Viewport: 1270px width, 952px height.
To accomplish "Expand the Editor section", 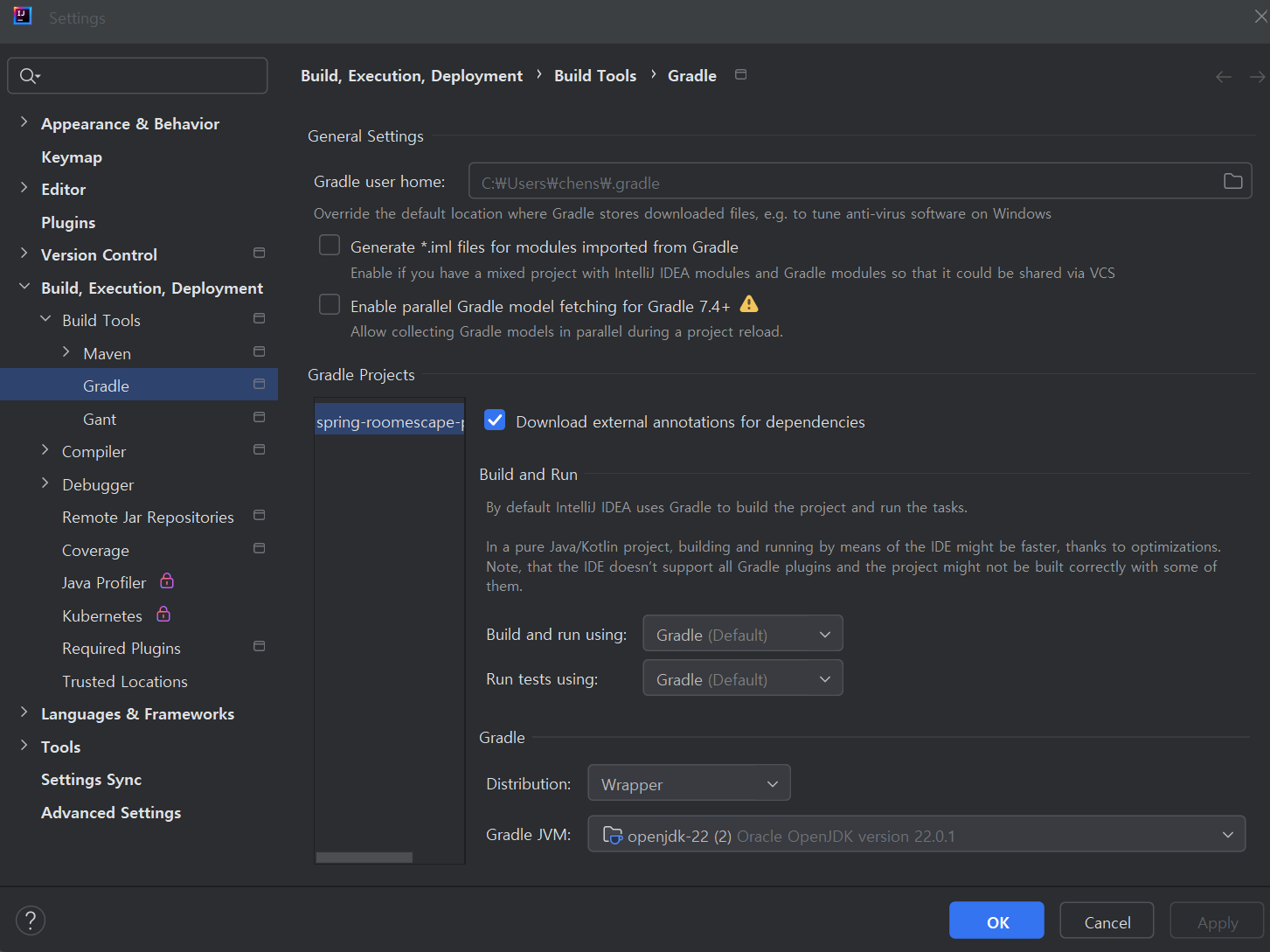I will (x=24, y=188).
